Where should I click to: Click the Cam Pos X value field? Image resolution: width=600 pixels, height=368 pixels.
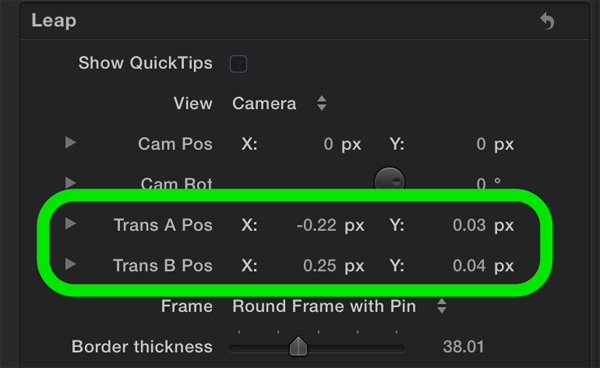click(x=328, y=144)
